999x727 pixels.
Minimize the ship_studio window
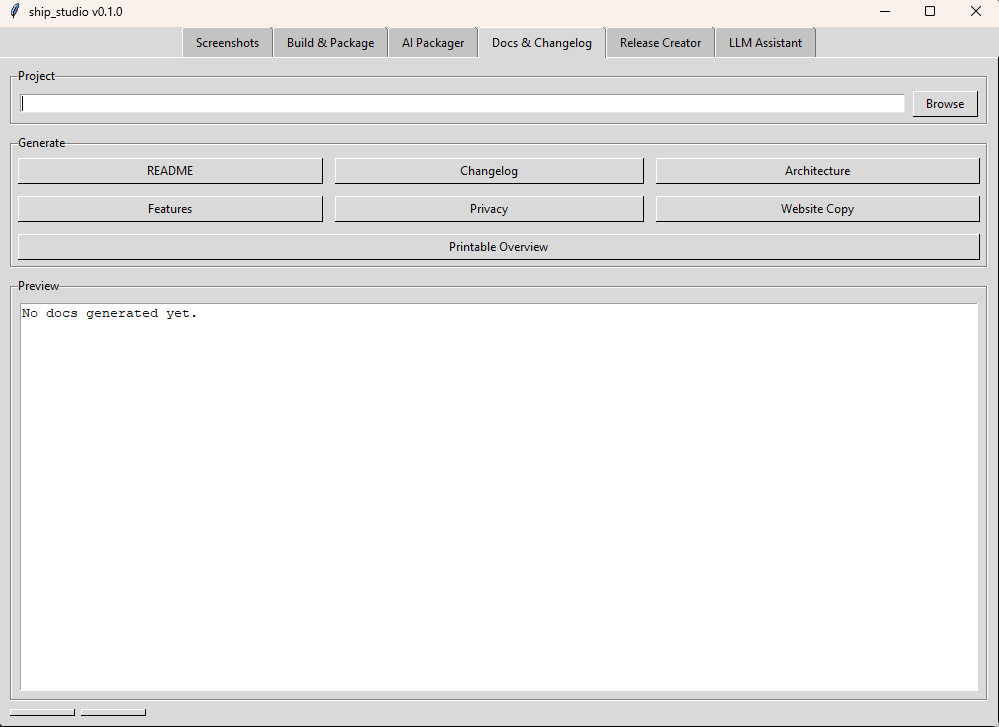[886, 11]
